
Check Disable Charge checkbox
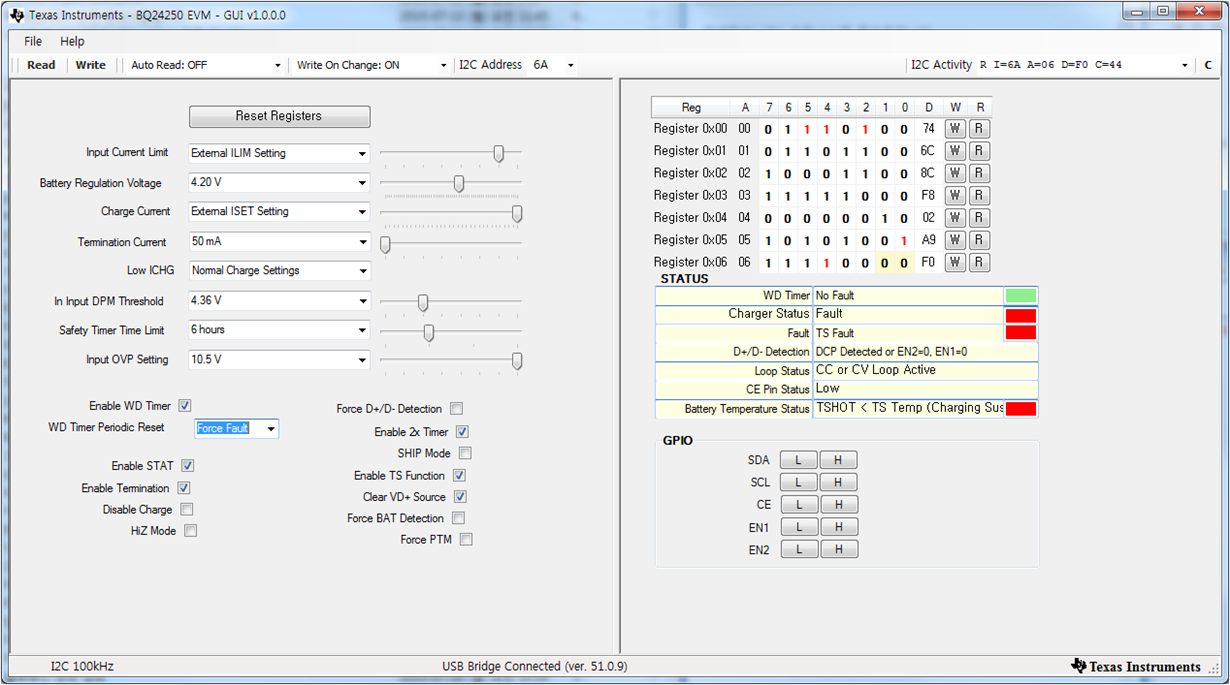click(186, 510)
